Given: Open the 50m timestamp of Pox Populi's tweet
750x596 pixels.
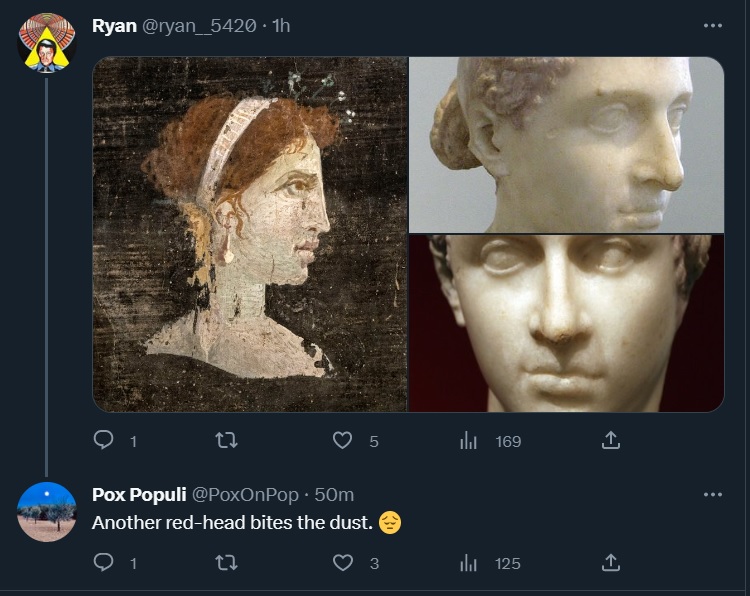Looking at the screenshot, I should (x=335, y=495).
